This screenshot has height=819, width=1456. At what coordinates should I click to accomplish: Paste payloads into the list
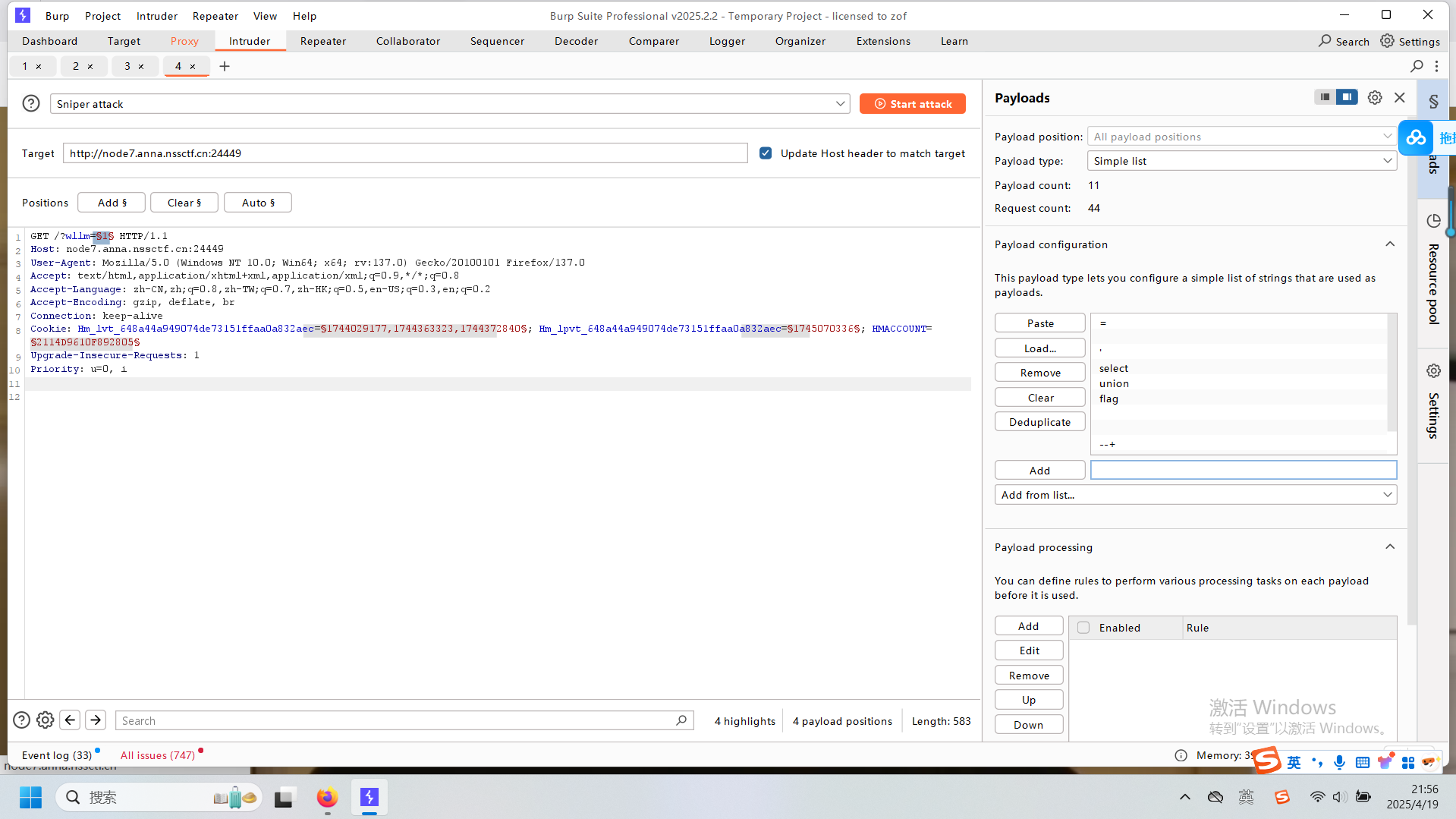1040,323
